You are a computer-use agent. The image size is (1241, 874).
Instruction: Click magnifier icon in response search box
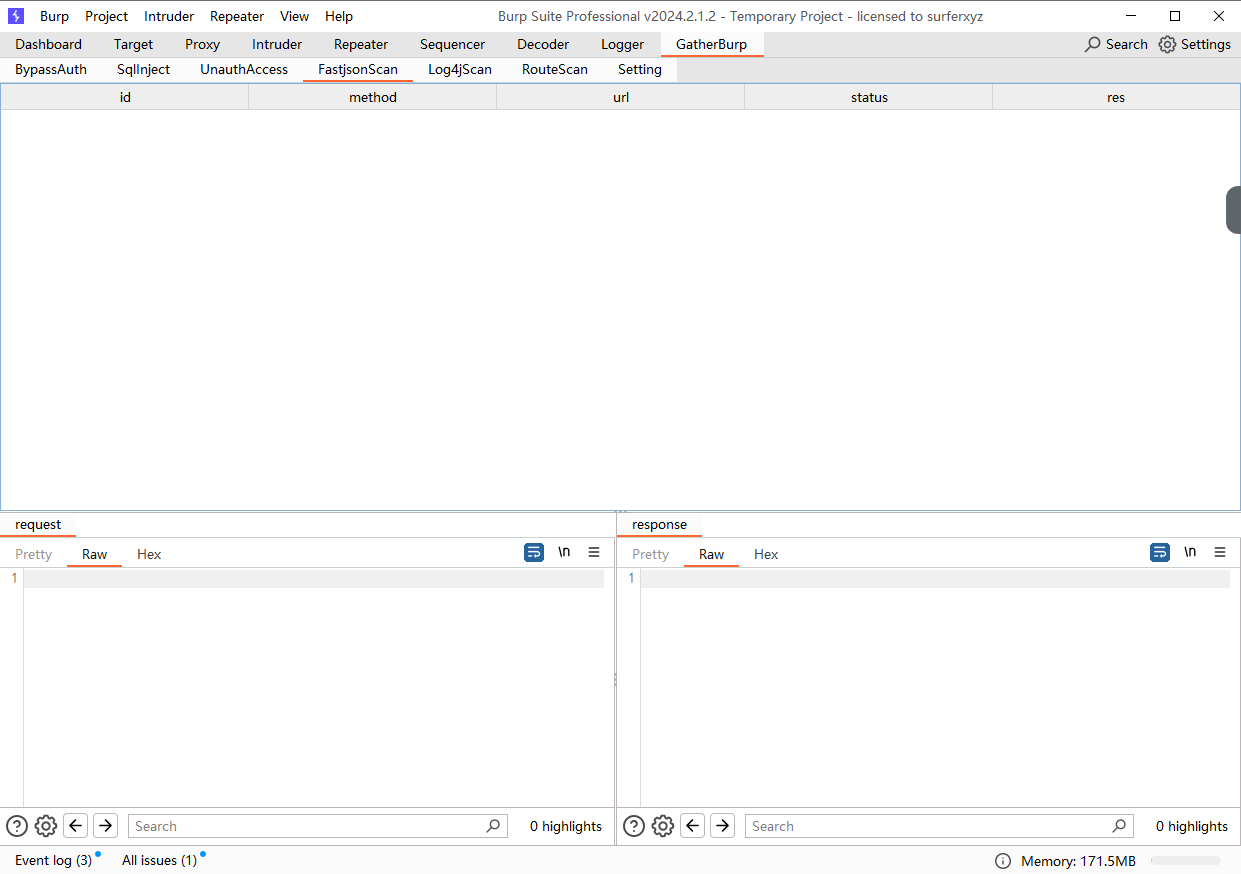[x=1119, y=826]
